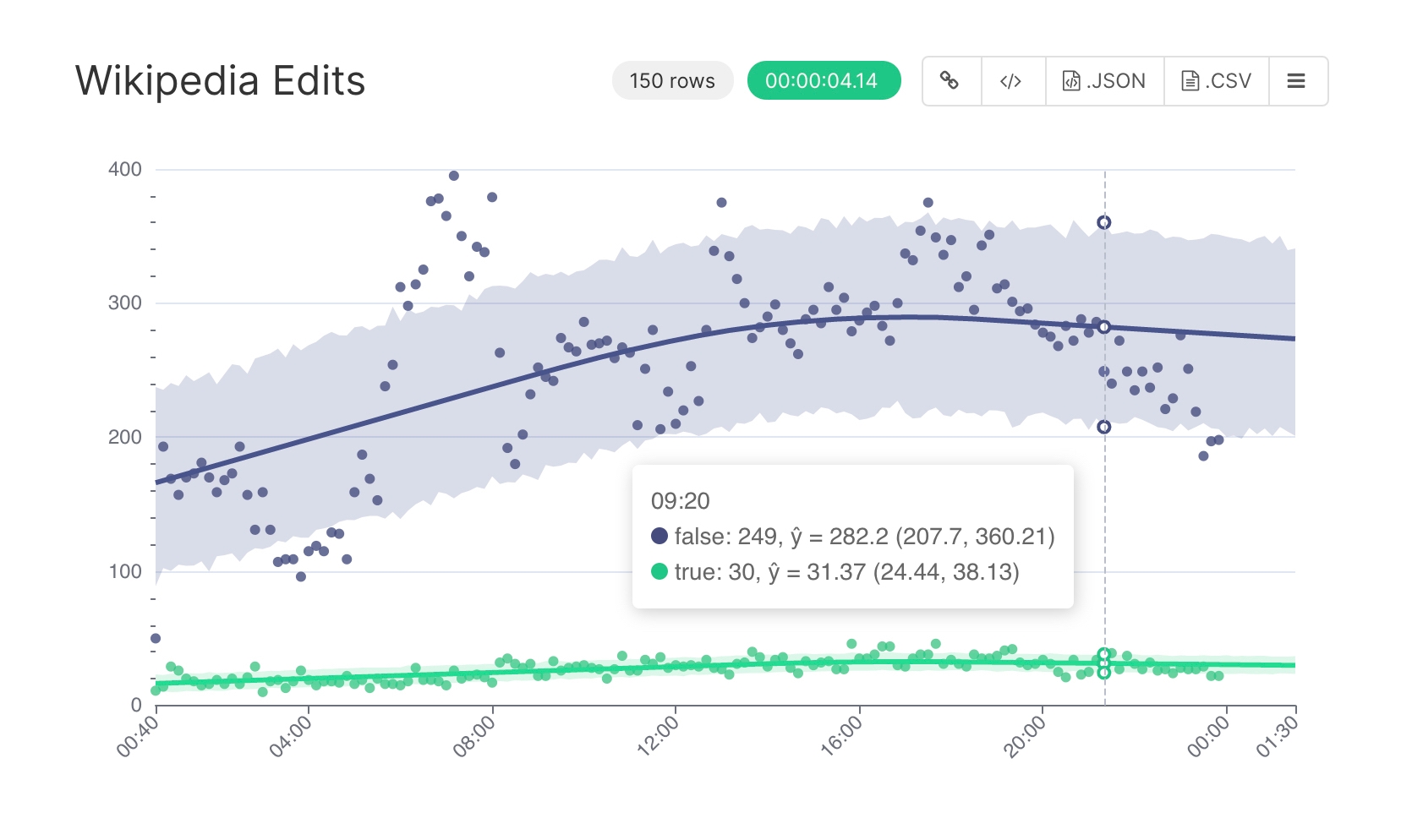This screenshot has height=840, width=1412.
Task: Open the hamburger menu
Action: click(x=1296, y=81)
